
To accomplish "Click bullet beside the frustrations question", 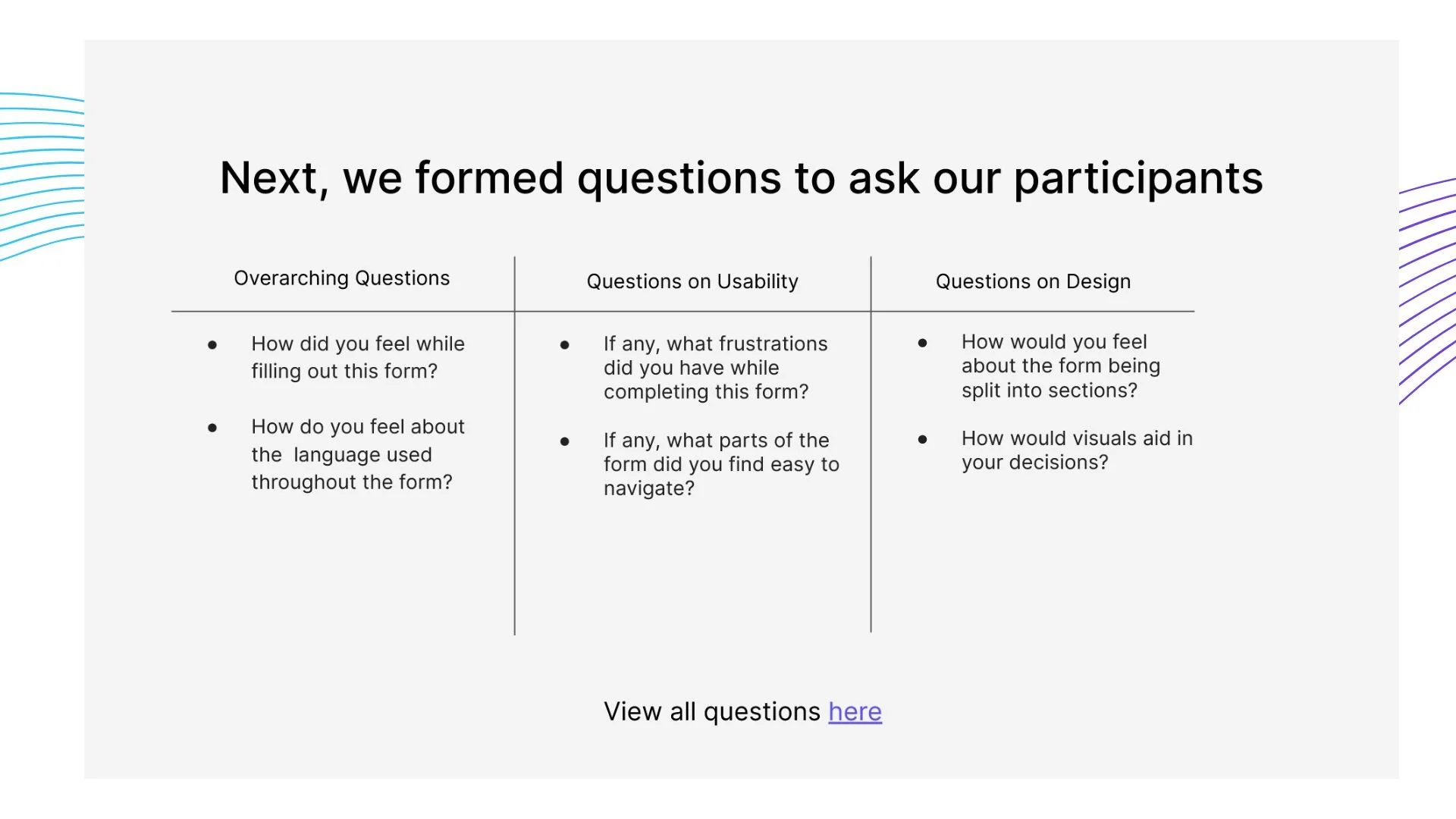I will click(x=564, y=345).
